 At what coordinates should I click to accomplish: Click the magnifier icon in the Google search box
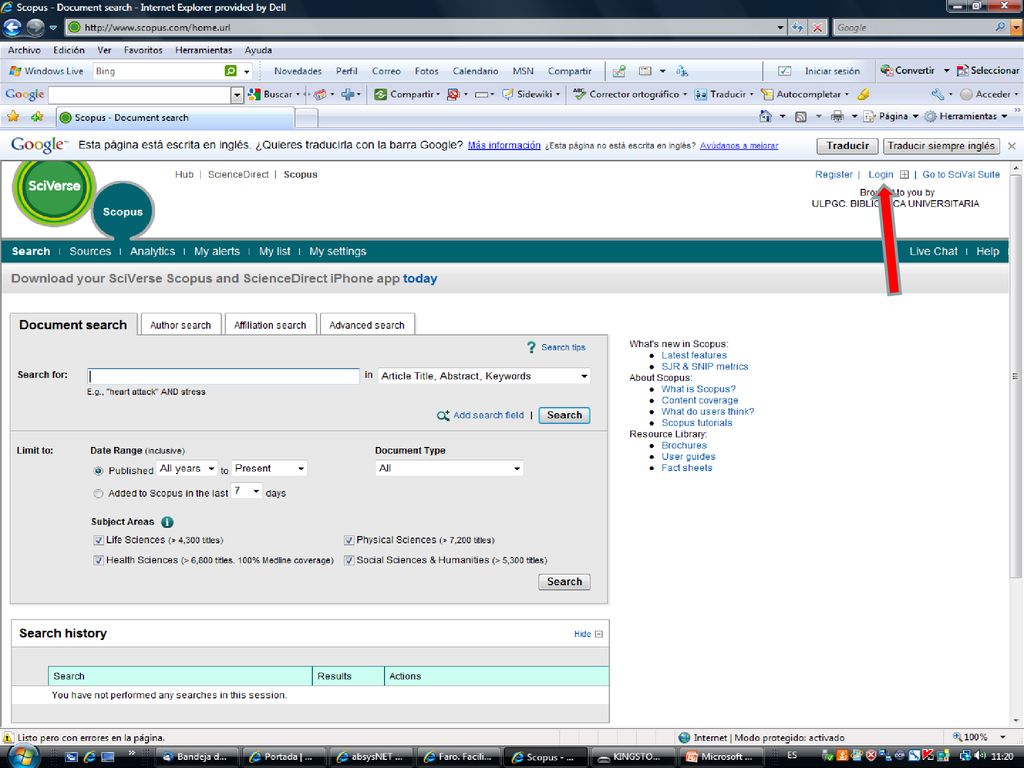coord(1000,27)
